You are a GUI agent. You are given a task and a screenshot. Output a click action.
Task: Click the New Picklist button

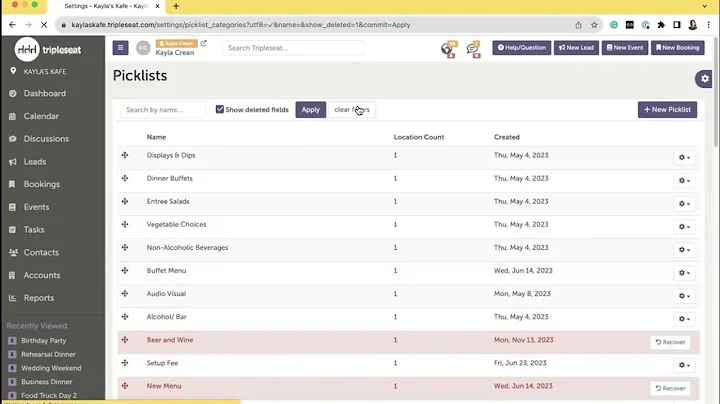point(667,110)
